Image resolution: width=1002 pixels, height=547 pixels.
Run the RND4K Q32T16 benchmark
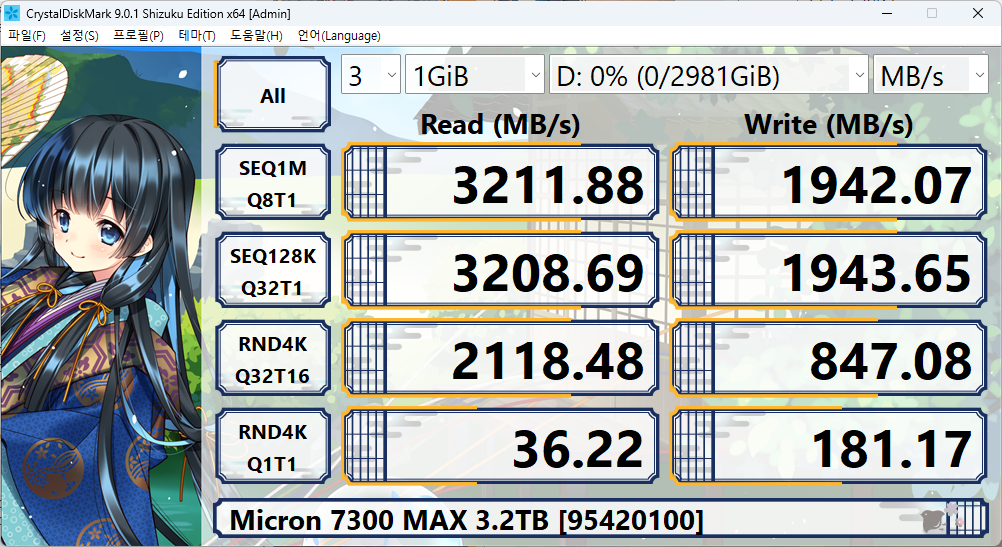pos(273,360)
